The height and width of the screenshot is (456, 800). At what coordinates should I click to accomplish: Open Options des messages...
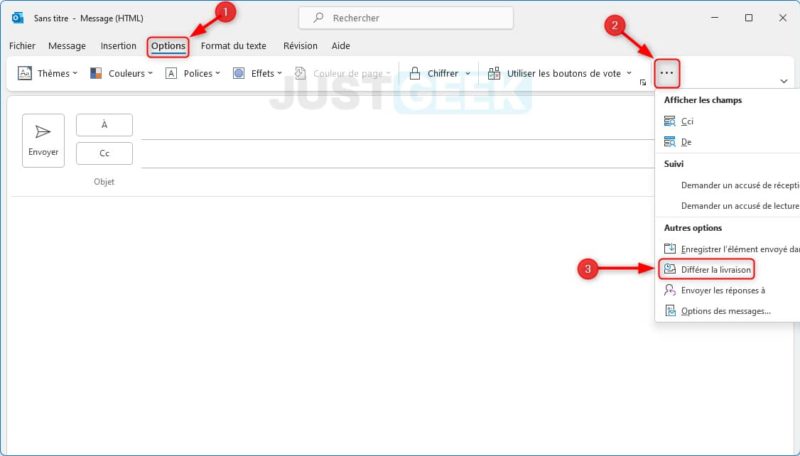point(726,311)
